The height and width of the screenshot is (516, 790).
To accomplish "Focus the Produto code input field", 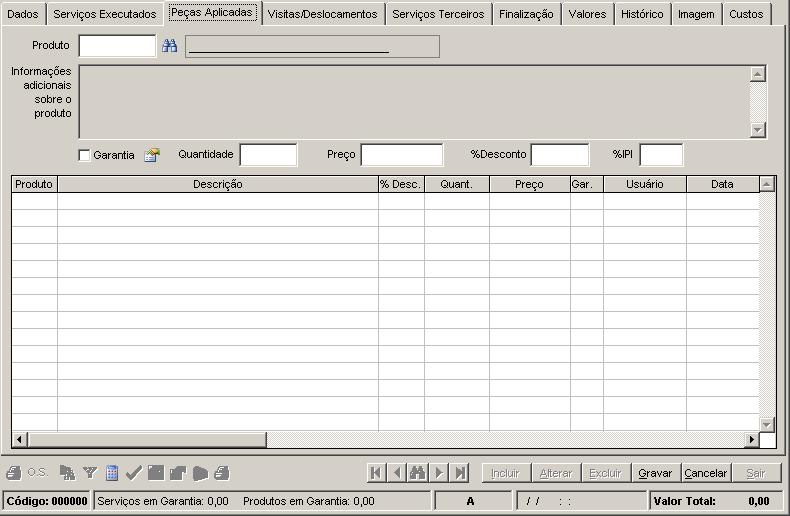I will (x=117, y=46).
